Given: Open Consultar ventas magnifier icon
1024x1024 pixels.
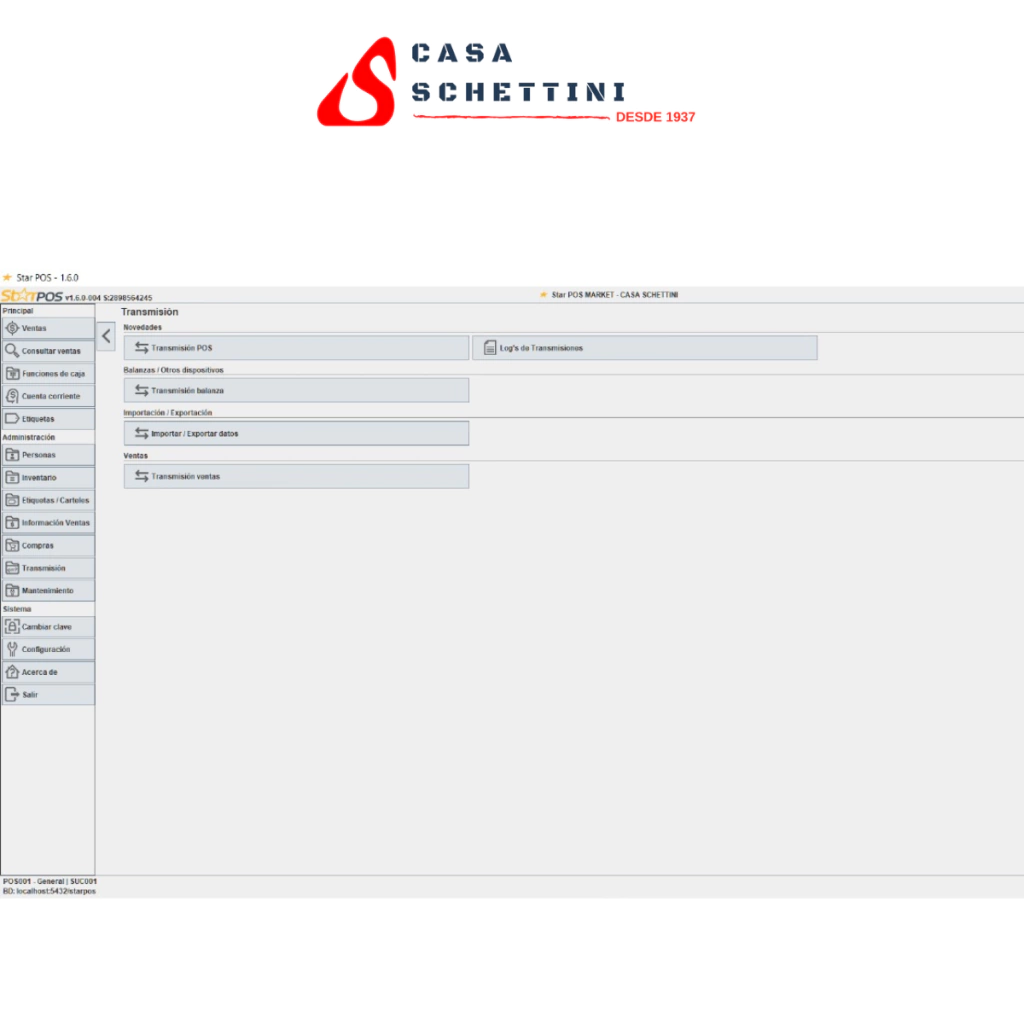Looking at the screenshot, I should point(12,351).
